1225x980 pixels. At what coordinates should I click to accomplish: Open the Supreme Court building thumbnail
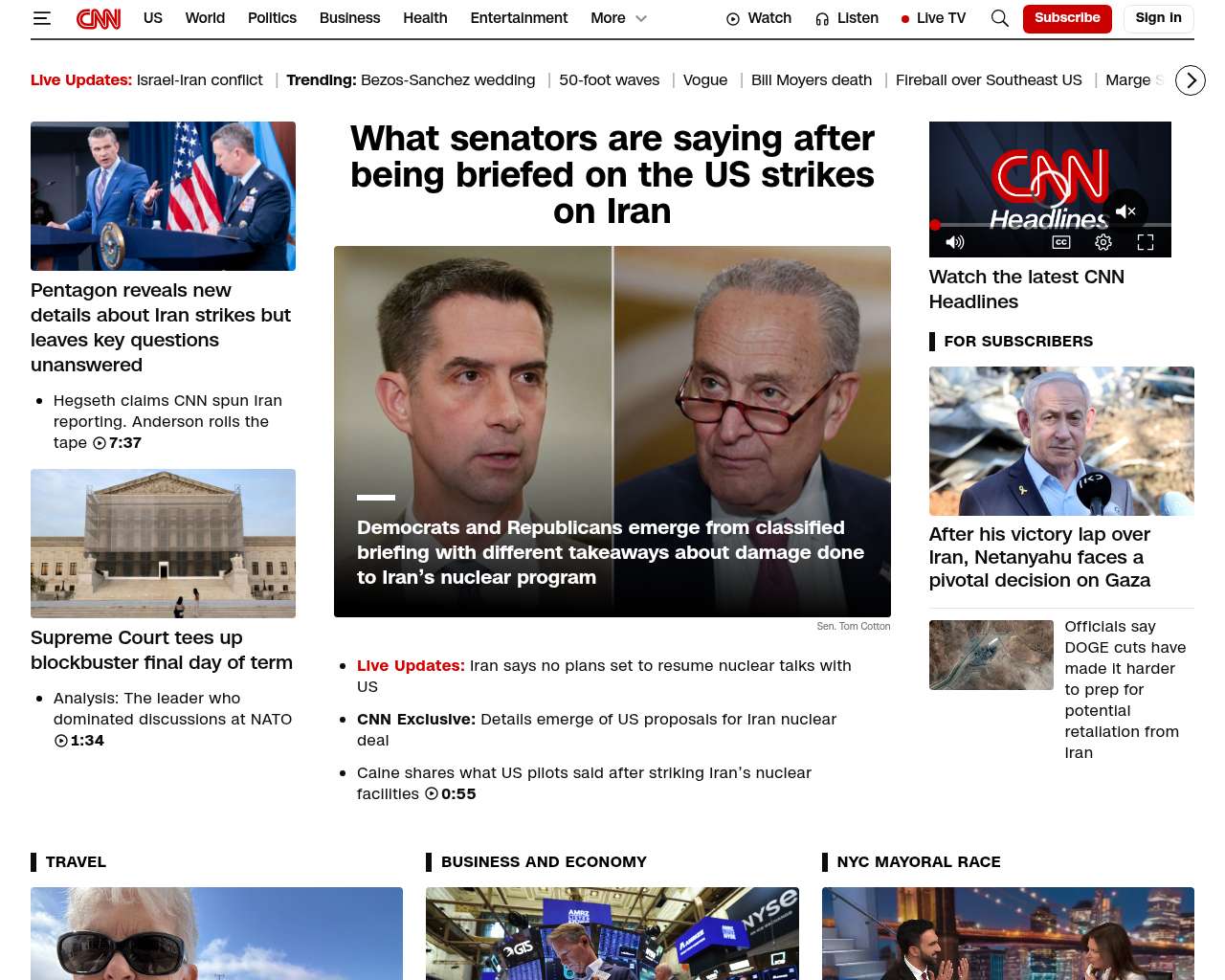163,544
